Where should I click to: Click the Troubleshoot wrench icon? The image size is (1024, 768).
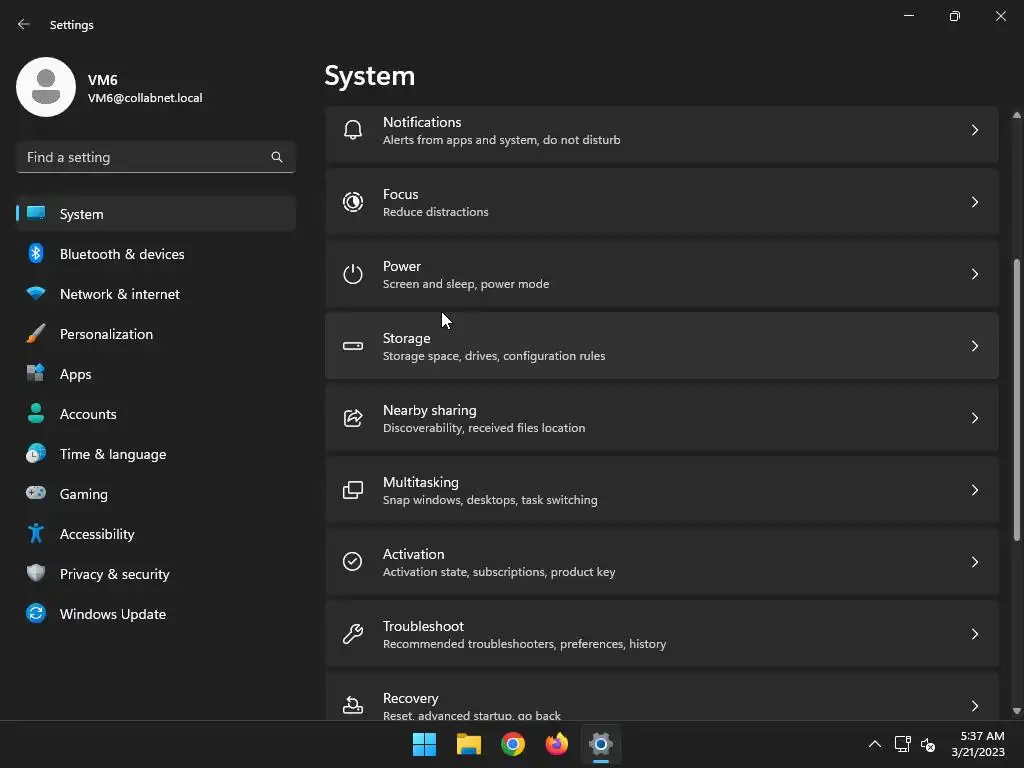pyautogui.click(x=353, y=633)
